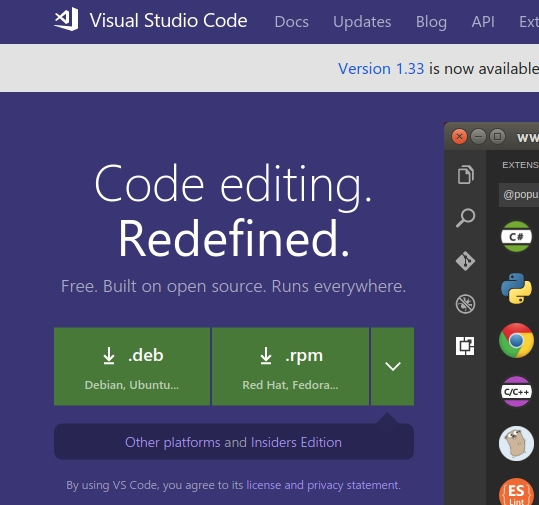Viewport: 539px width, 505px height.
Task: Open the Debug bug icon
Action: tap(465, 304)
